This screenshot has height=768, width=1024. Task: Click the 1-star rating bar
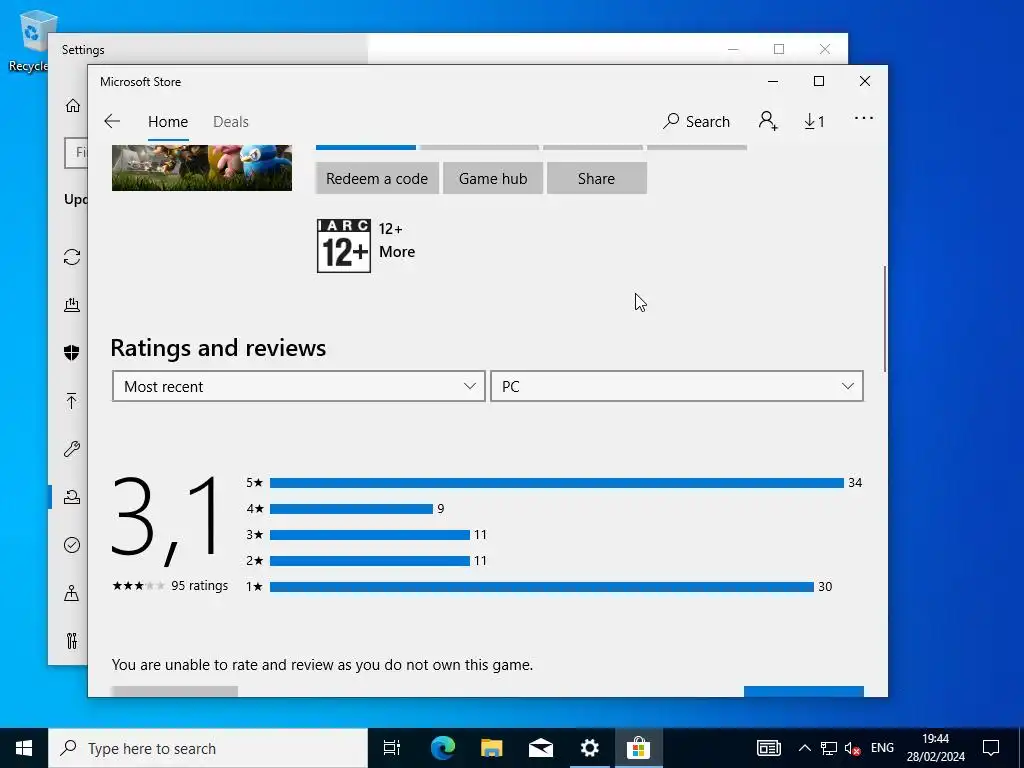pyautogui.click(x=541, y=586)
